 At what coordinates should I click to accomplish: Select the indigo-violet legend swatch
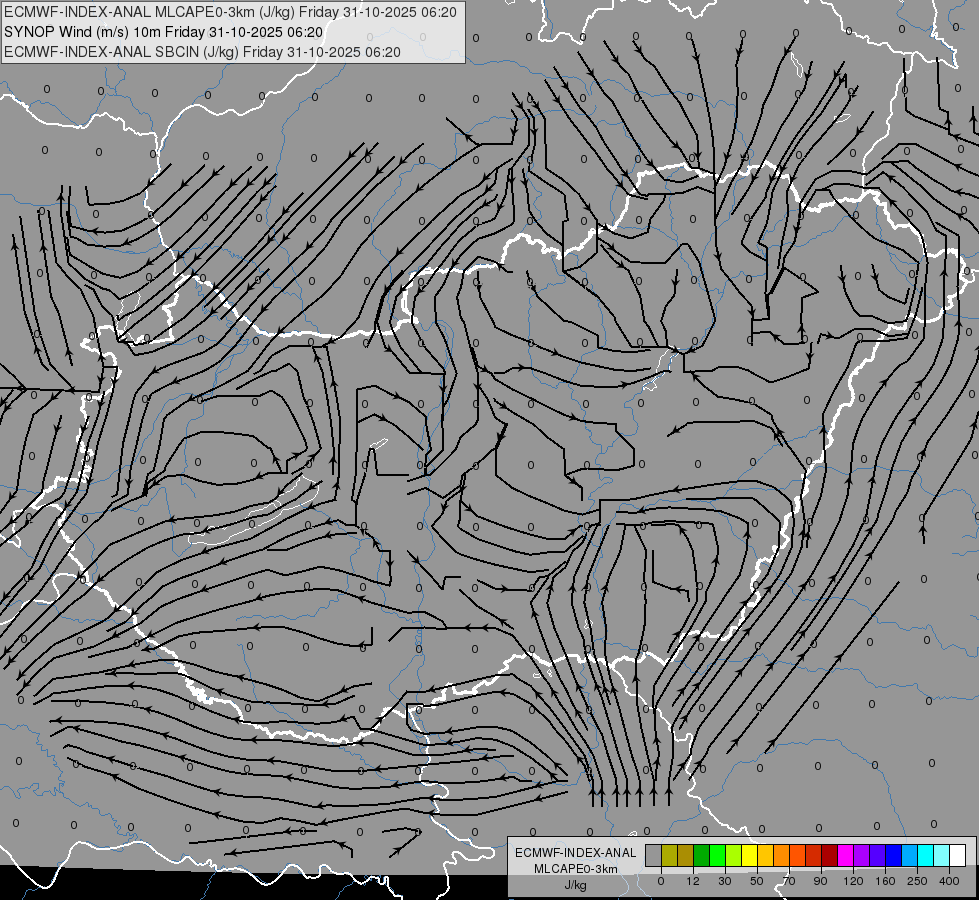tap(878, 855)
